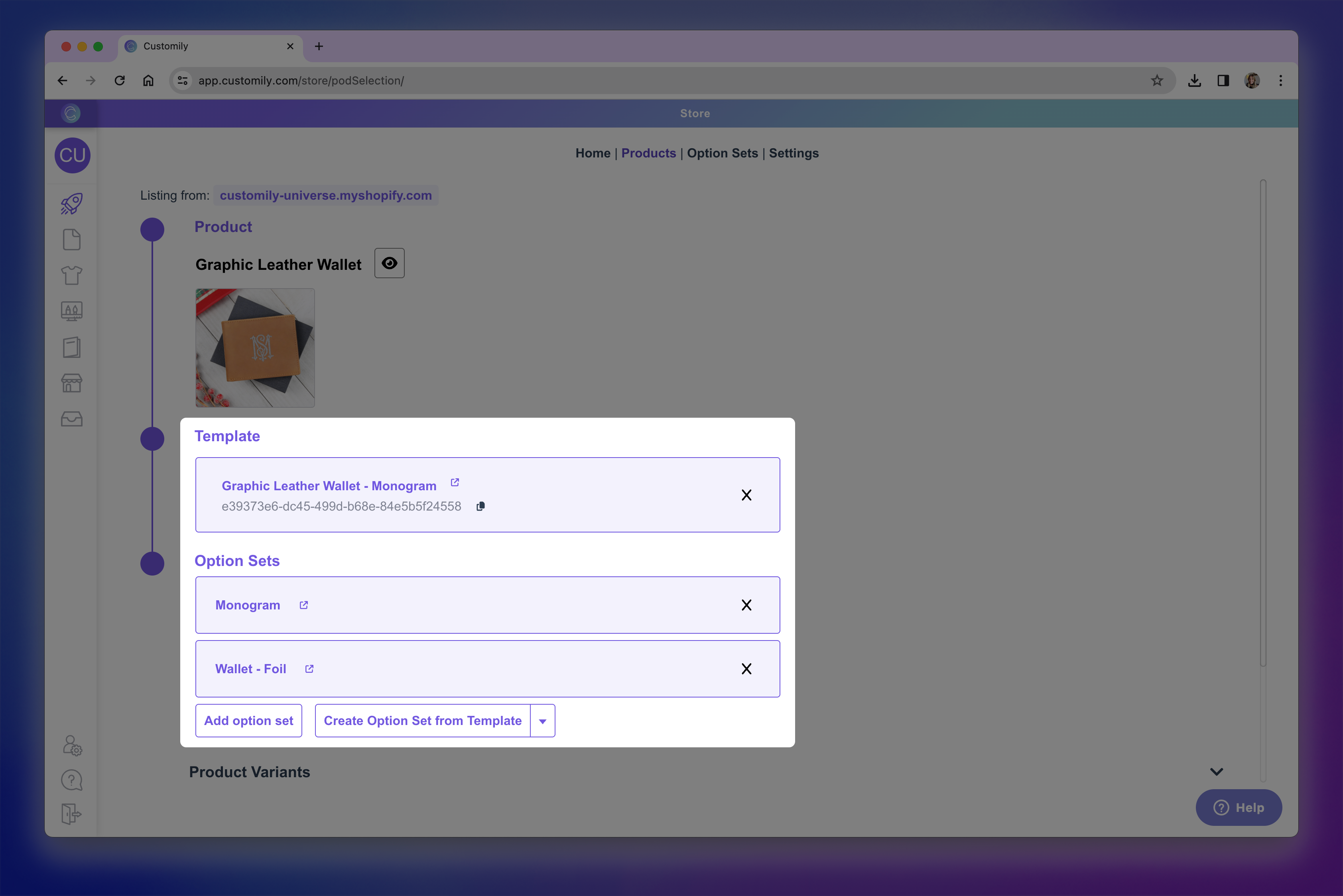Navigate to the Option Sets menu item
The height and width of the screenshot is (896, 1343).
(x=722, y=153)
